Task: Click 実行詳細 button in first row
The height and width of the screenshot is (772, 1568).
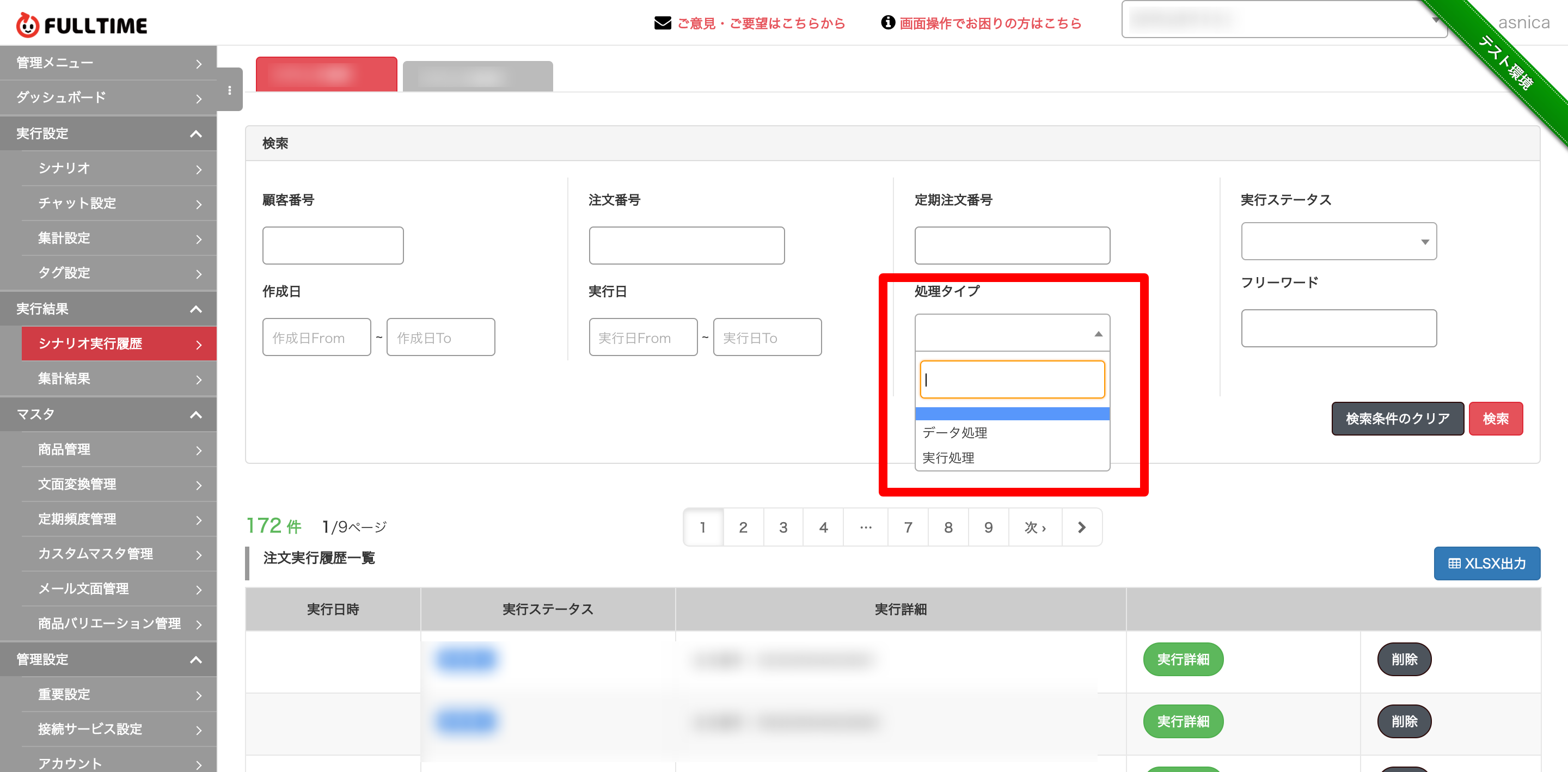Action: pyautogui.click(x=1183, y=659)
